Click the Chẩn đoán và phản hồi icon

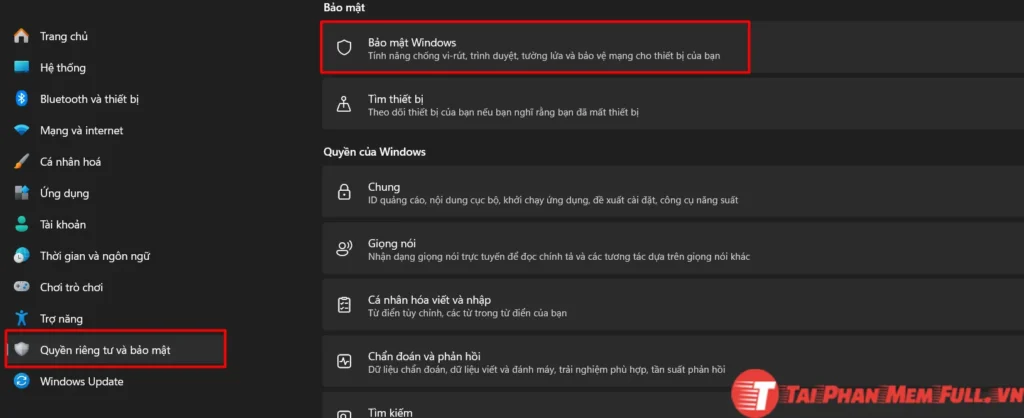[x=344, y=361]
